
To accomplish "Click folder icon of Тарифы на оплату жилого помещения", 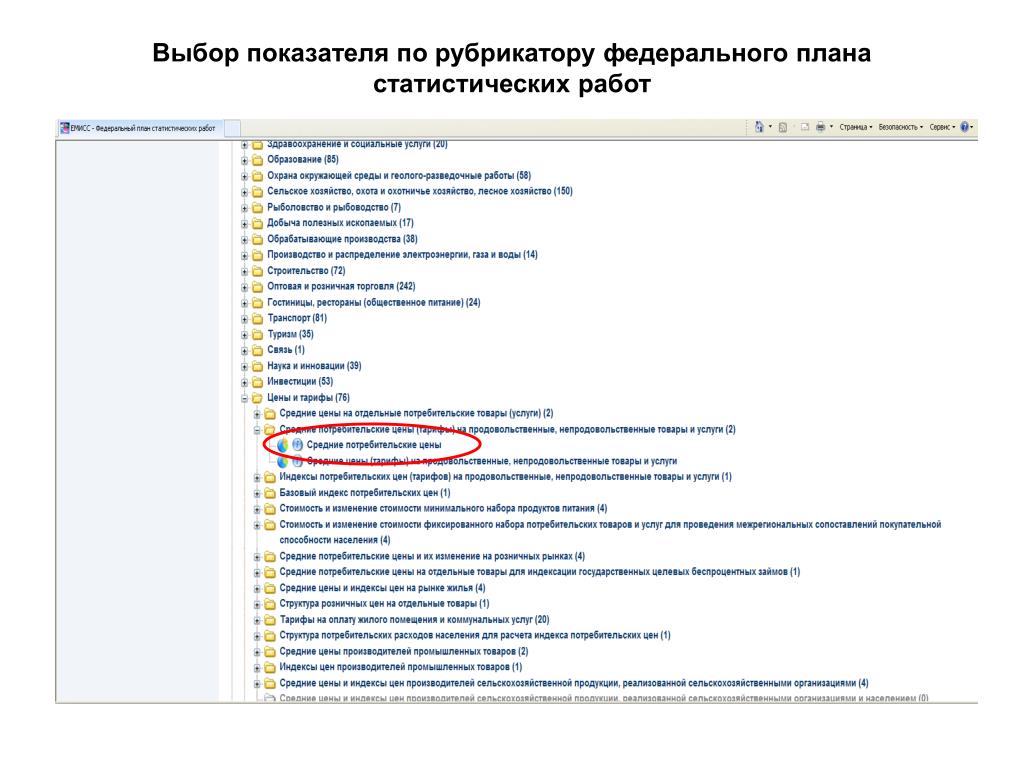I will [270, 620].
